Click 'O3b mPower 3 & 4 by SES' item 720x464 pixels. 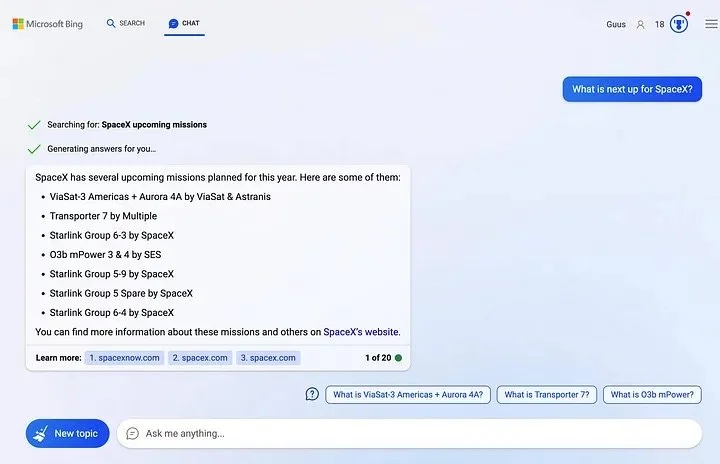pos(105,255)
